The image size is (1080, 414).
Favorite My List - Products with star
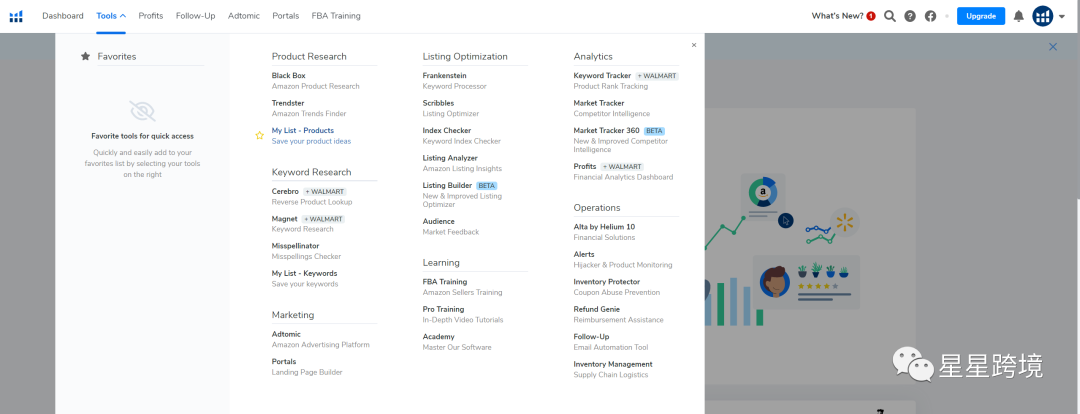[x=260, y=136]
